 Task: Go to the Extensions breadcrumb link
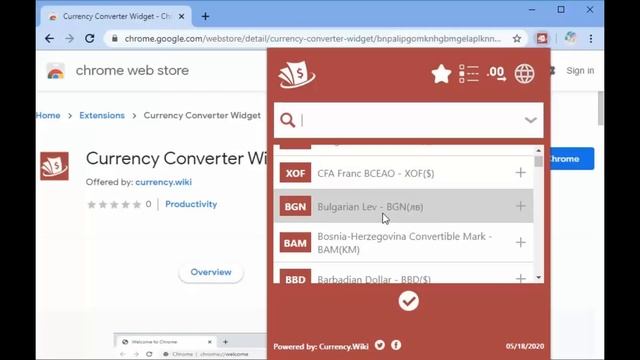point(102,116)
